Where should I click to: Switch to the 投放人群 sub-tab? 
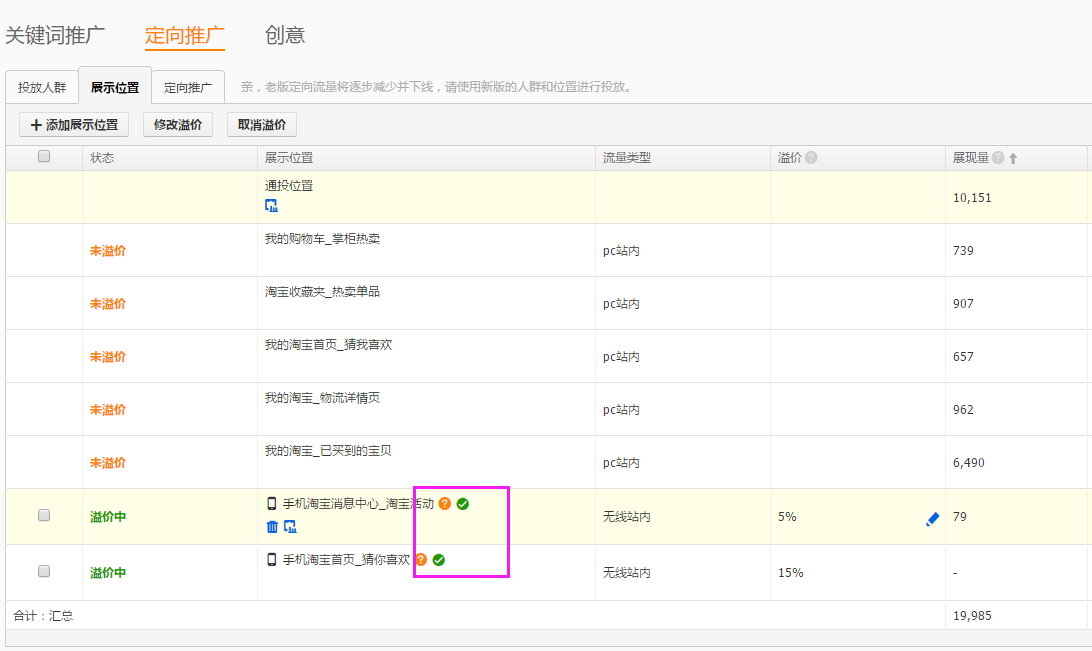pyautogui.click(x=42, y=87)
